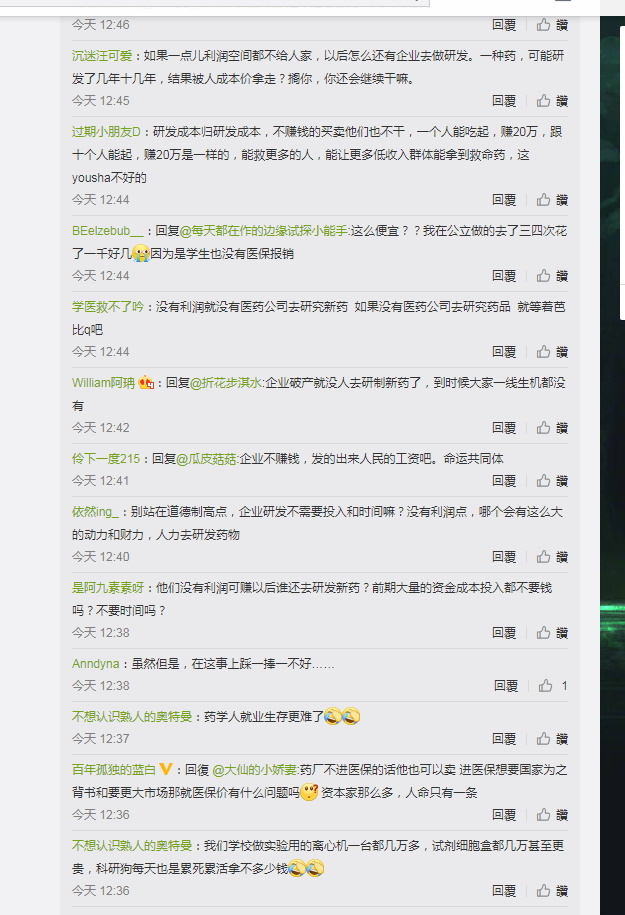The width and height of the screenshot is (625, 915).
Task: Reply to 学医救不了吟's comment
Action: point(504,352)
